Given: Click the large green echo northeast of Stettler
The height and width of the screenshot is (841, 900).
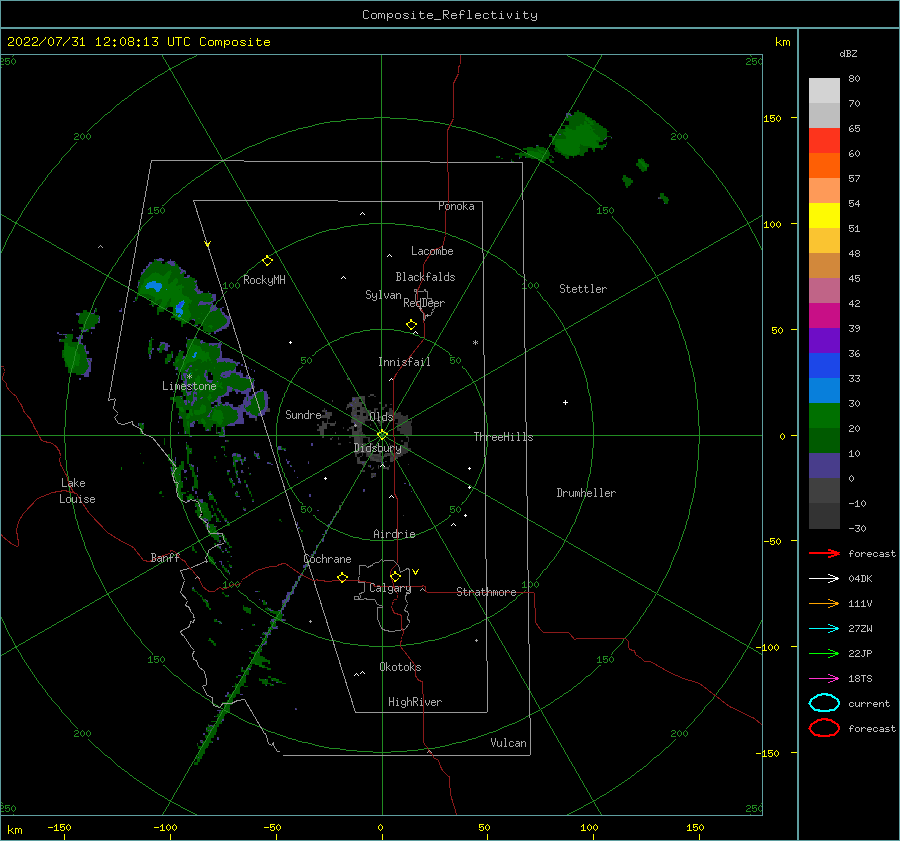Looking at the screenshot, I should point(580,135).
